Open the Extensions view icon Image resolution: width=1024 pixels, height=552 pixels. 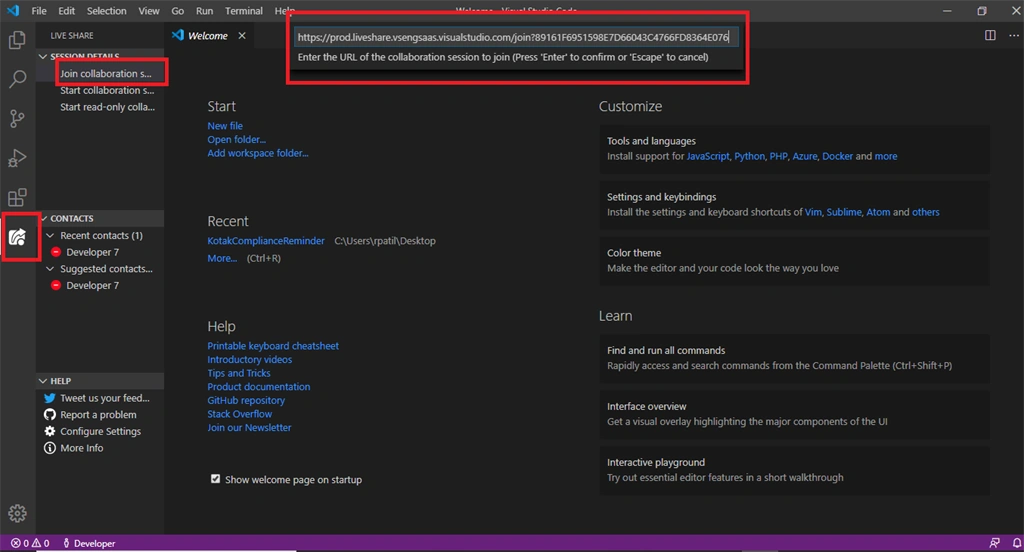(x=17, y=197)
